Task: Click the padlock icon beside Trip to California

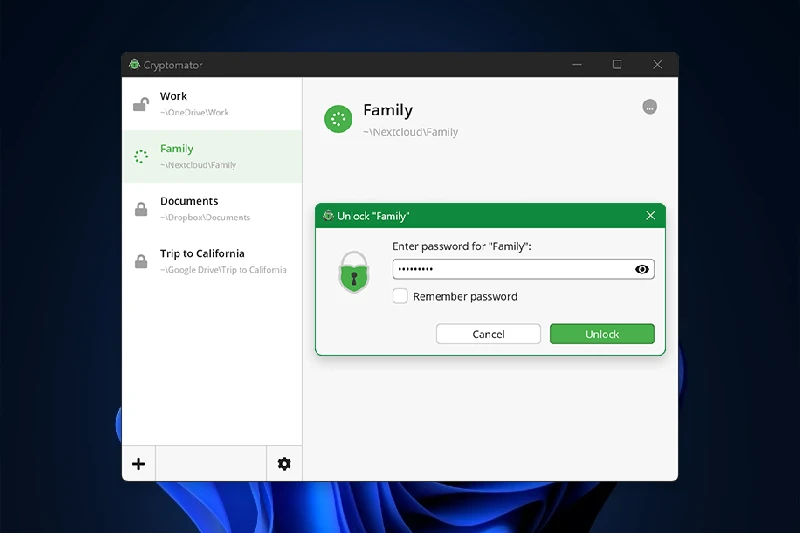Action: pyautogui.click(x=141, y=261)
